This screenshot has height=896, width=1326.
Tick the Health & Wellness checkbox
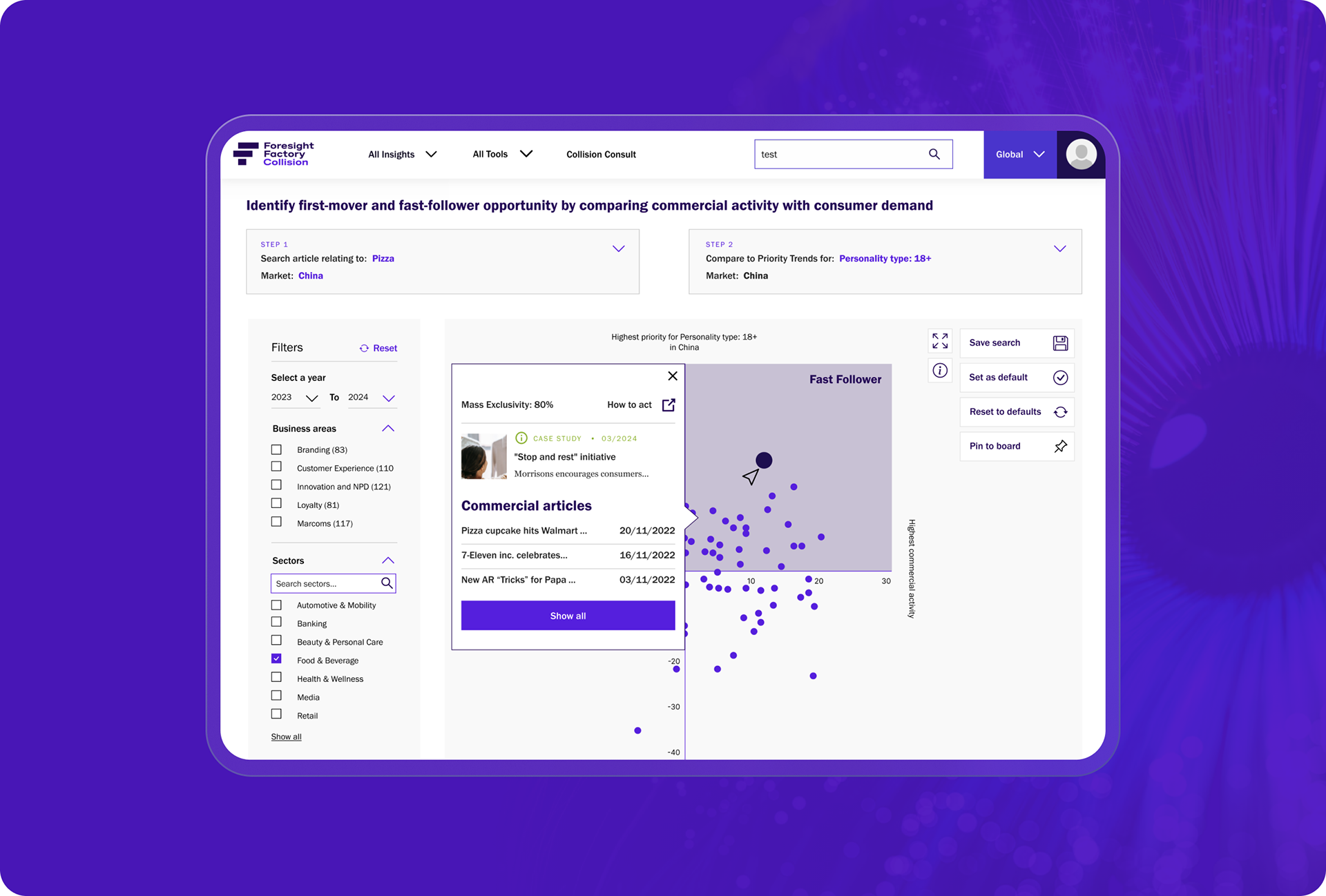pyautogui.click(x=276, y=677)
